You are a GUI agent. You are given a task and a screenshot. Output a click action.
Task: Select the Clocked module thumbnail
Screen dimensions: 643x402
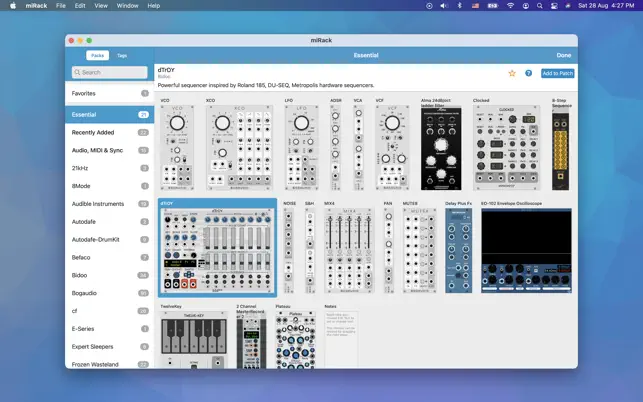point(506,148)
